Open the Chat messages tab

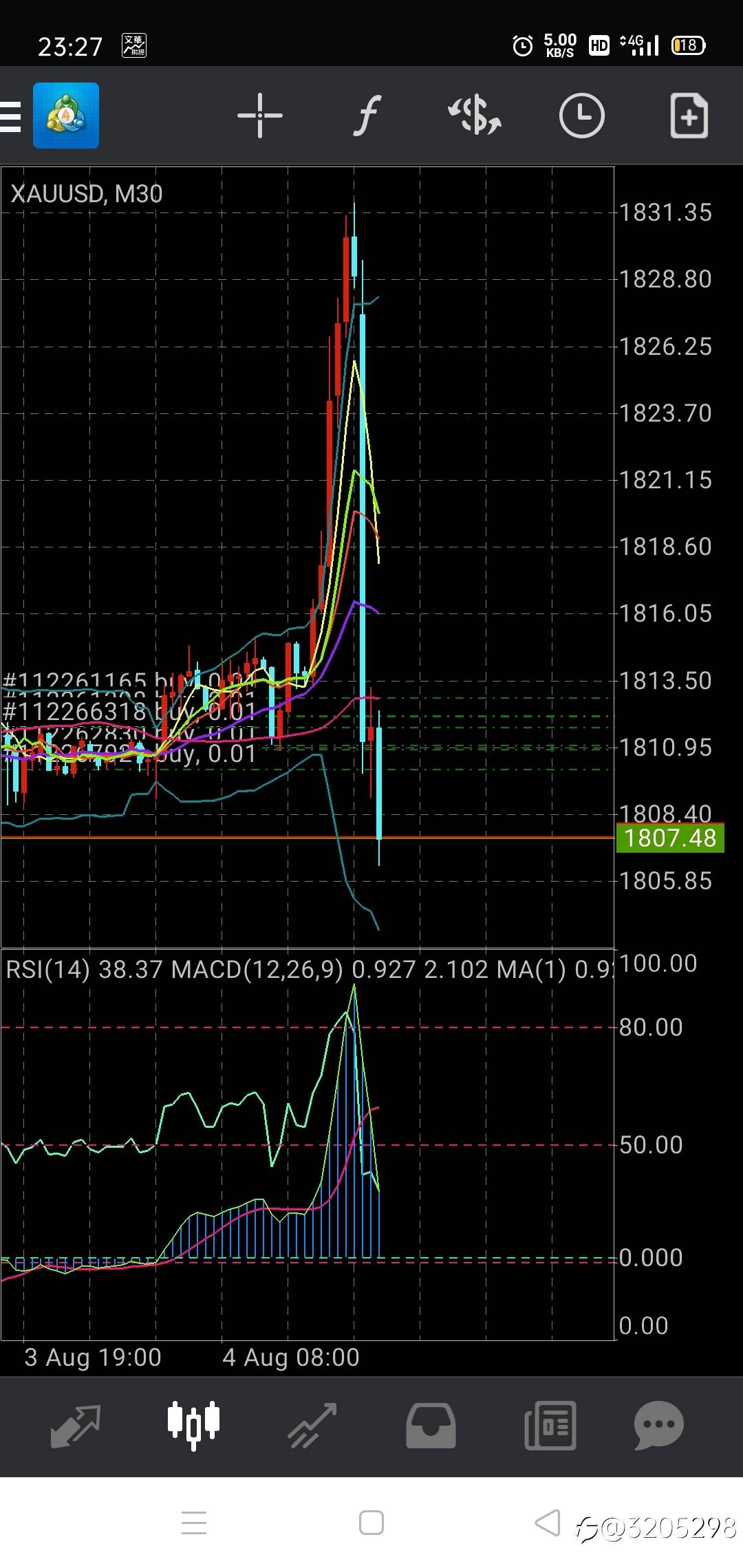tap(659, 1426)
